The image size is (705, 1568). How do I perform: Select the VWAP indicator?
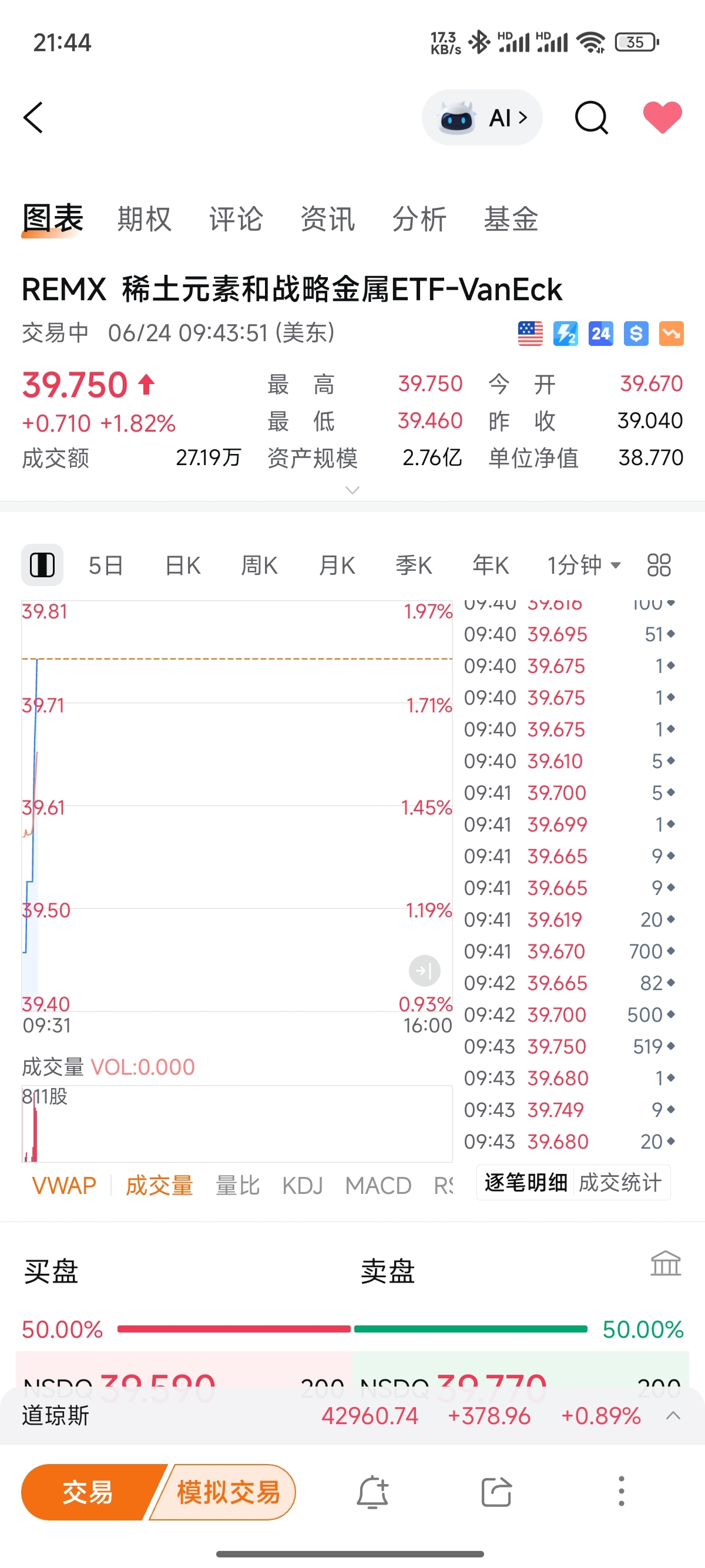coord(64,1185)
